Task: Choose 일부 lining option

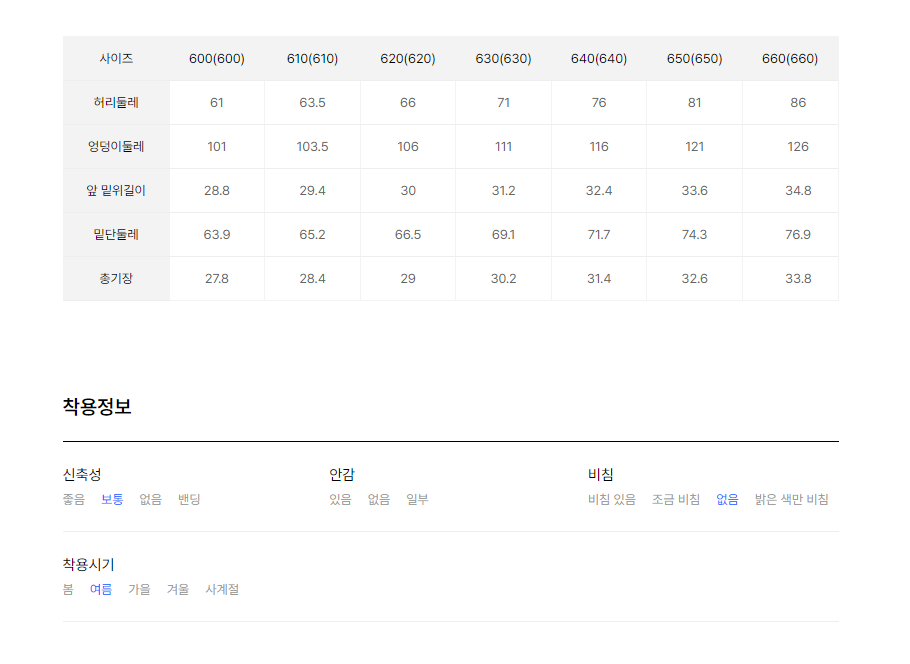Action: 417,499
